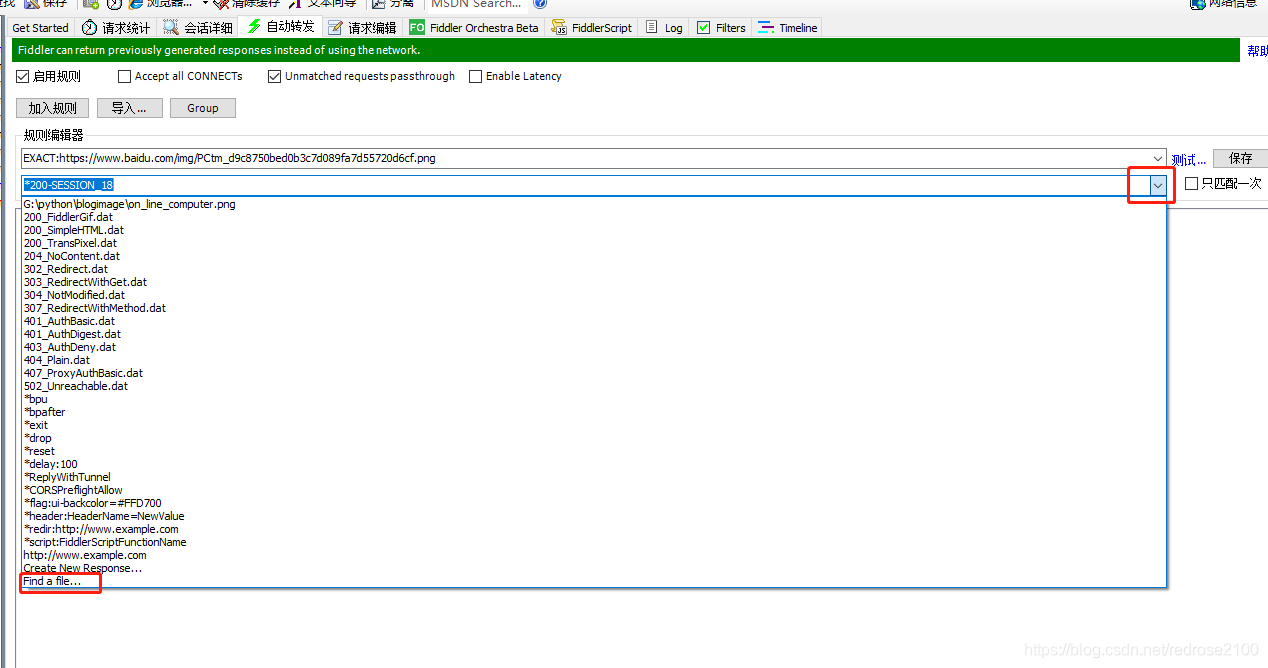
Task: Switch to the 请求统计 tab
Action: (116, 28)
